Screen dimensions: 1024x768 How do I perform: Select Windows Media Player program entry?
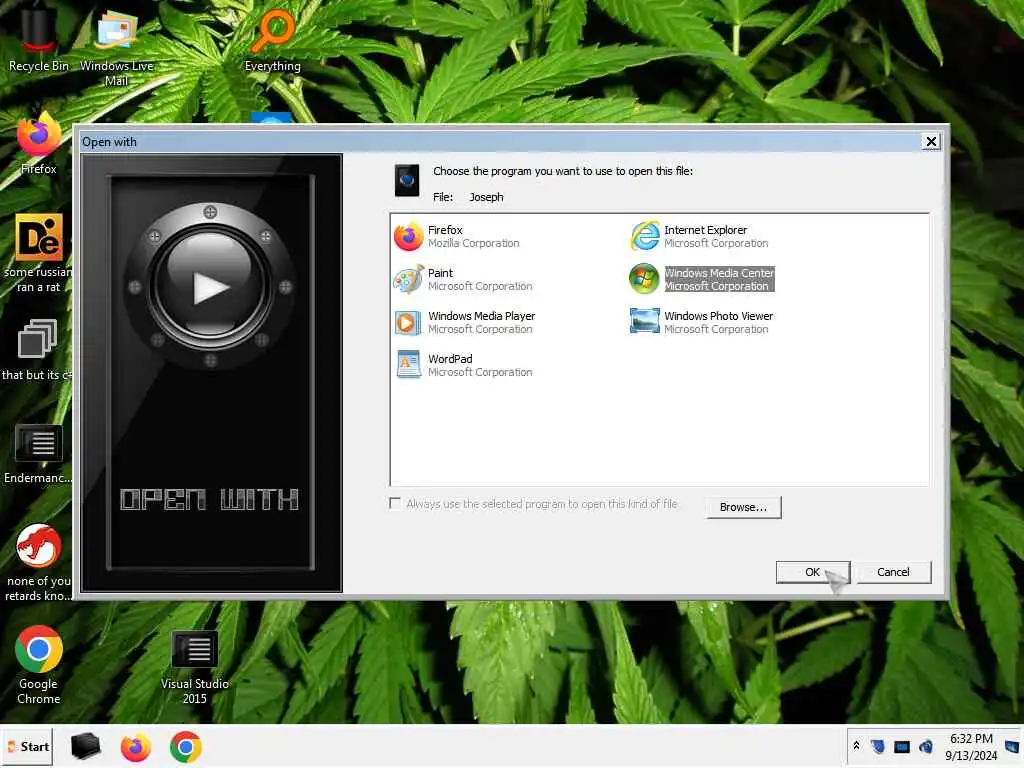point(464,323)
